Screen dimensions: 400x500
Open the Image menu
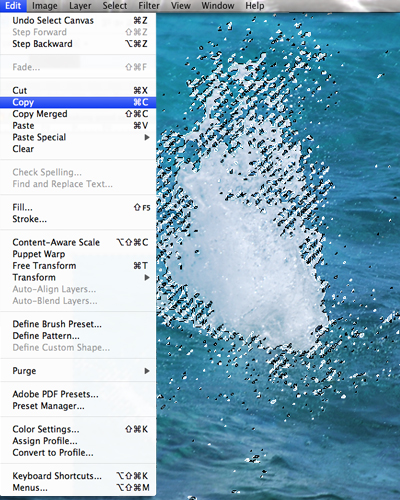click(45, 6)
